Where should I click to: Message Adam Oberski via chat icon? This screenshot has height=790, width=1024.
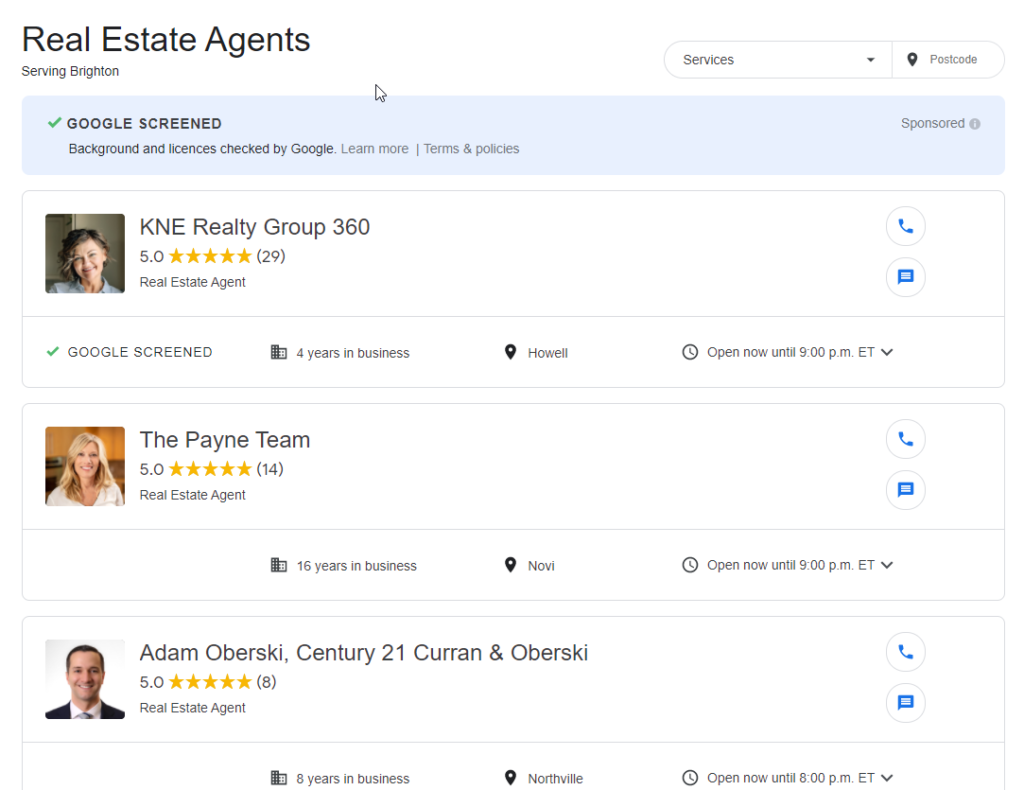[905, 703]
